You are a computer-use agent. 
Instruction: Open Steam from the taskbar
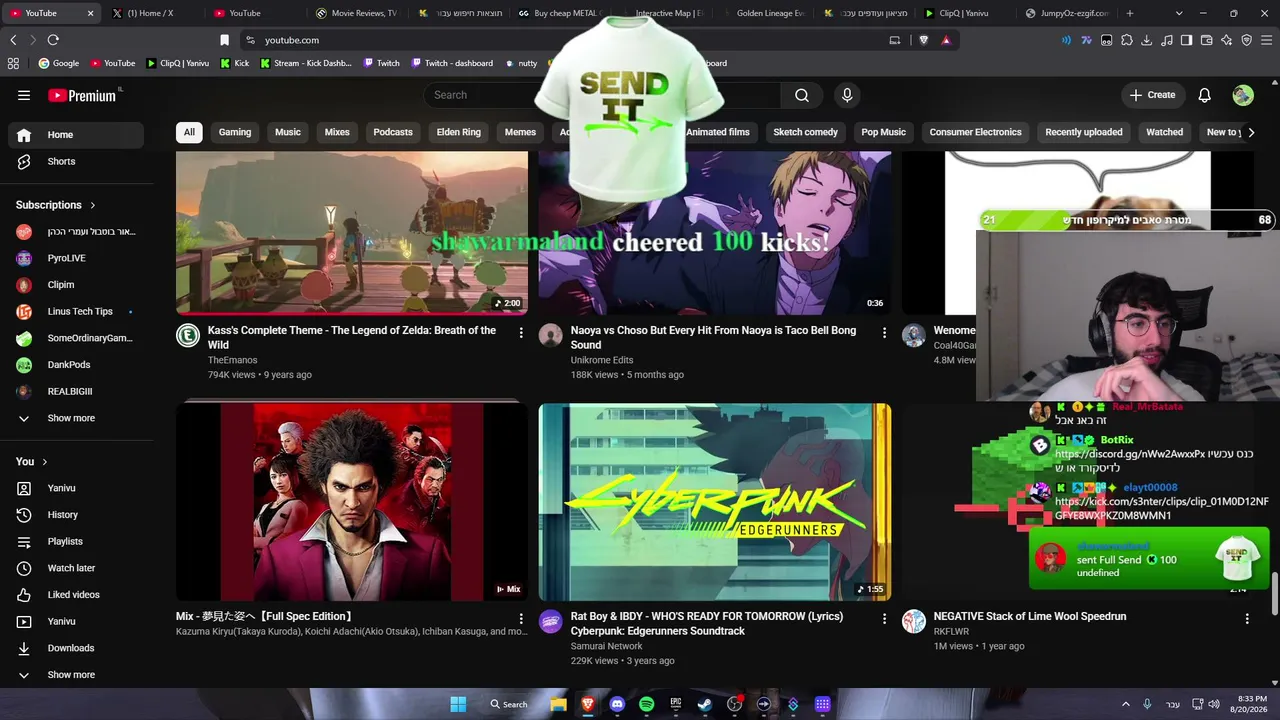[x=705, y=704]
